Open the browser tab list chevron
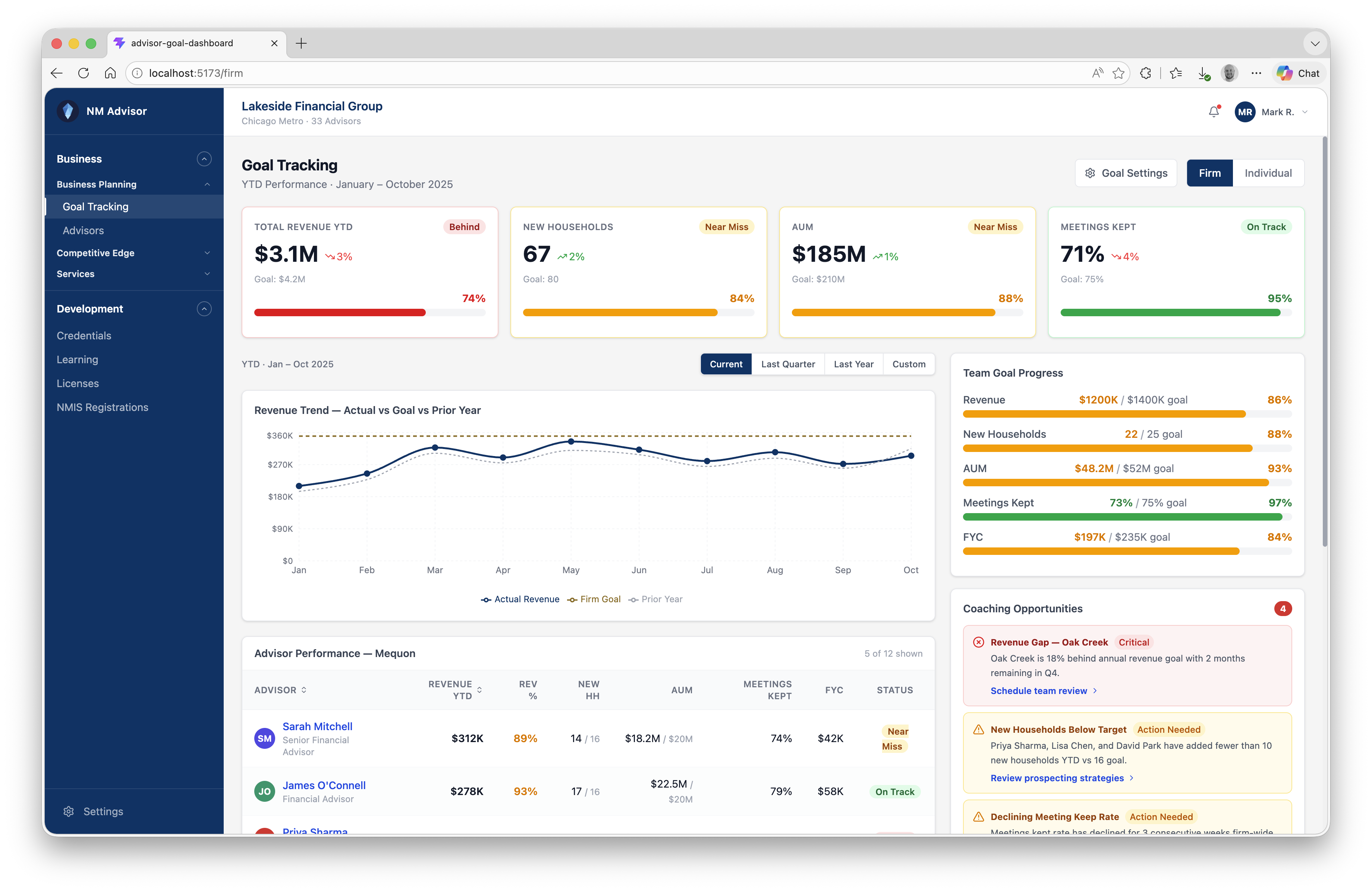The height and width of the screenshot is (892, 1372). (x=1315, y=43)
